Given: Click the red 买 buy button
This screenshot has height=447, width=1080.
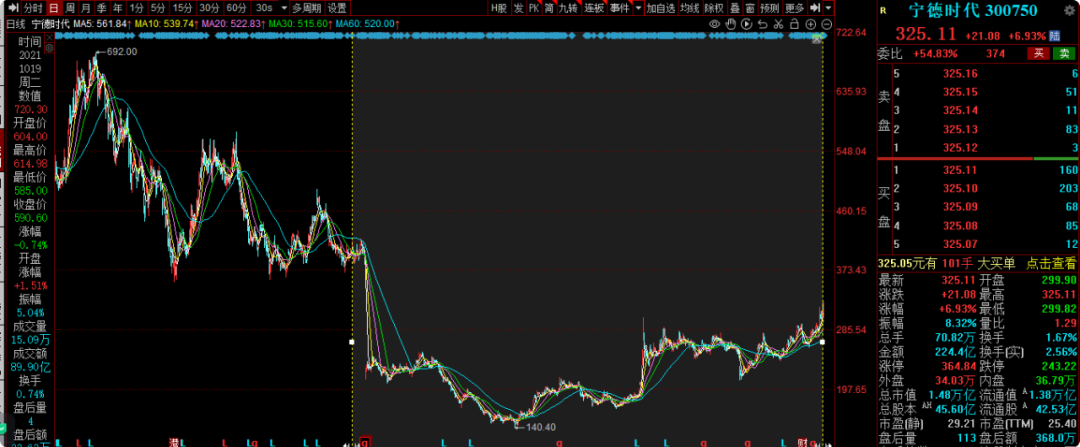Looking at the screenshot, I should (x=1040, y=53).
